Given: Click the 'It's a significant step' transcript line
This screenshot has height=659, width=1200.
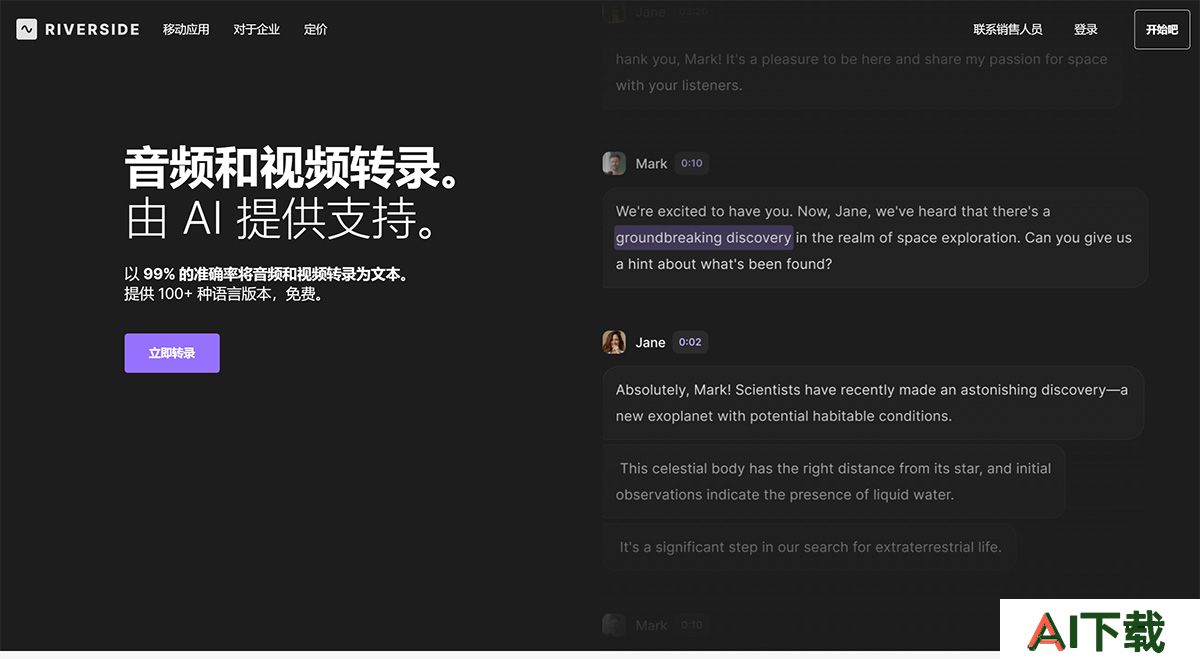Looking at the screenshot, I should click(809, 547).
